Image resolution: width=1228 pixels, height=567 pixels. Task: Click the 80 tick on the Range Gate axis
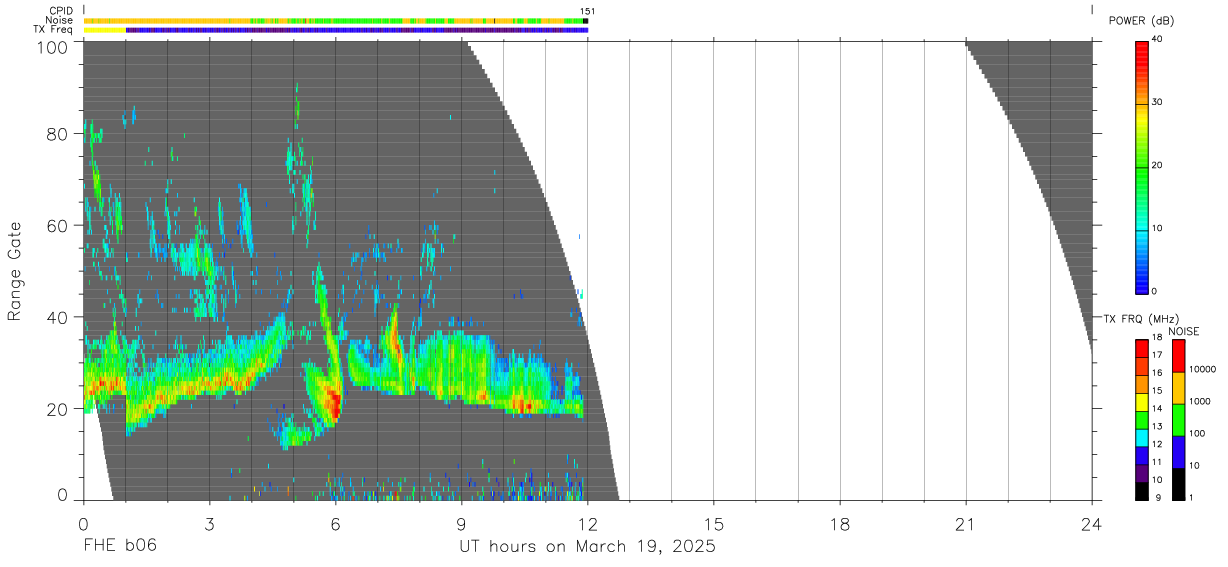pyautogui.click(x=57, y=134)
